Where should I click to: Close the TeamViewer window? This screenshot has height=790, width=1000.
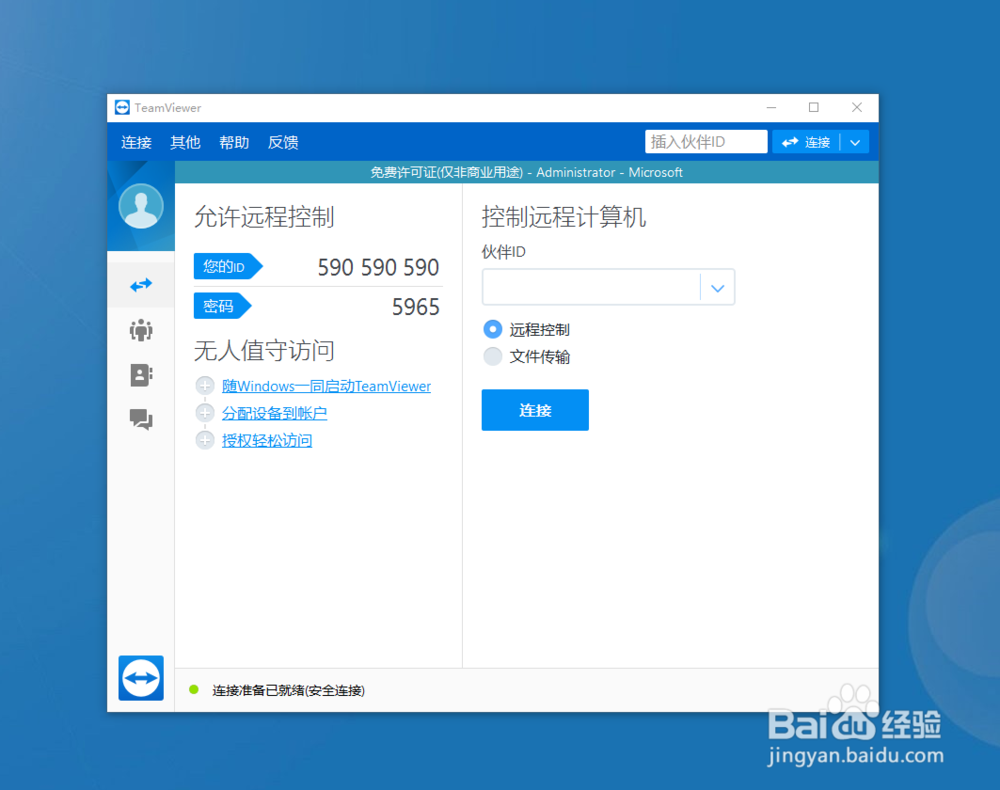[857, 108]
